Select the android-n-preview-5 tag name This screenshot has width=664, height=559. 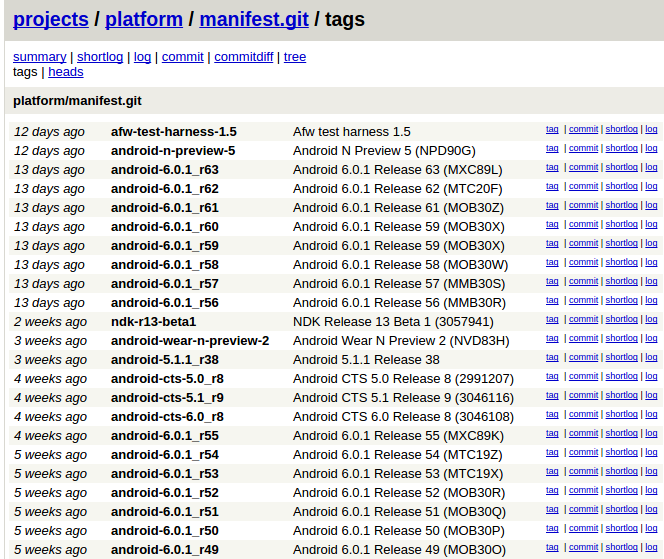coord(173,151)
